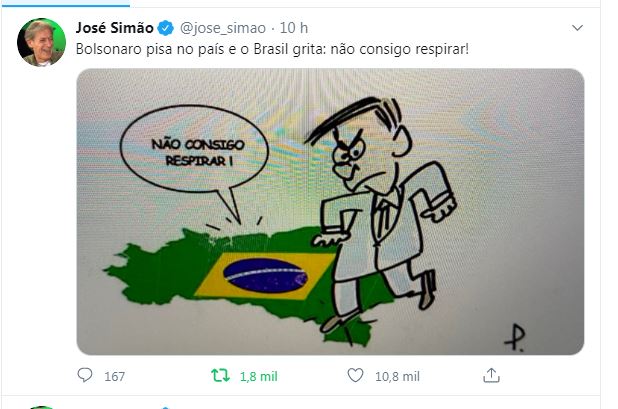This screenshot has height=409, width=618.
Task: Click the tweet text about Bolsonaro
Action: [x=272, y=50]
